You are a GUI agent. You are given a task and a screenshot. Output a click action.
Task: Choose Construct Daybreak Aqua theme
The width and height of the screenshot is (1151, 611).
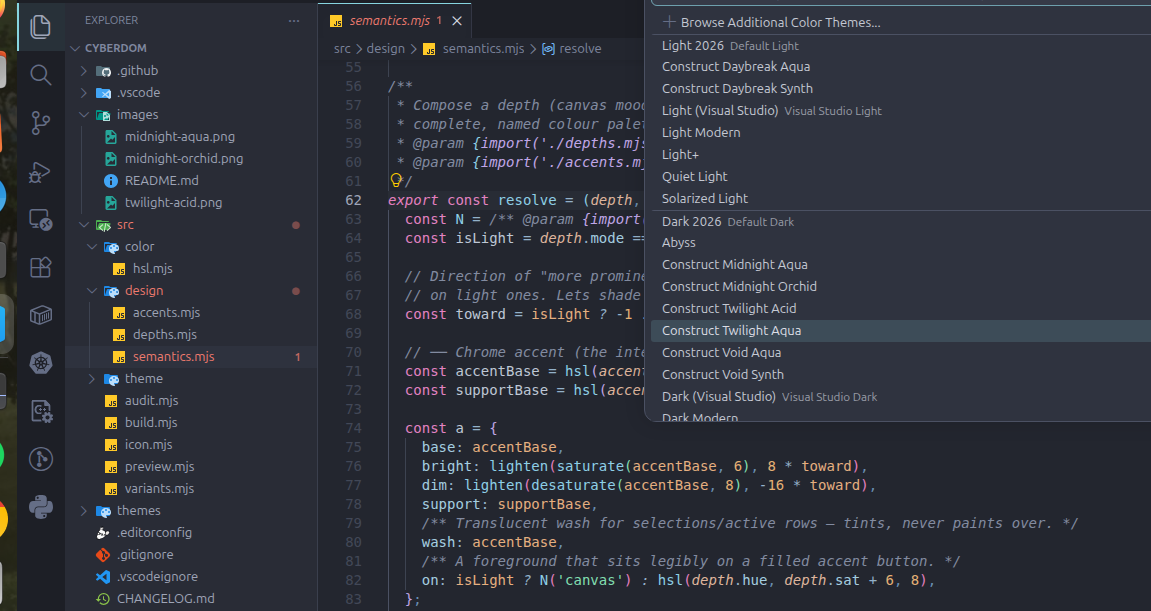[901, 67]
